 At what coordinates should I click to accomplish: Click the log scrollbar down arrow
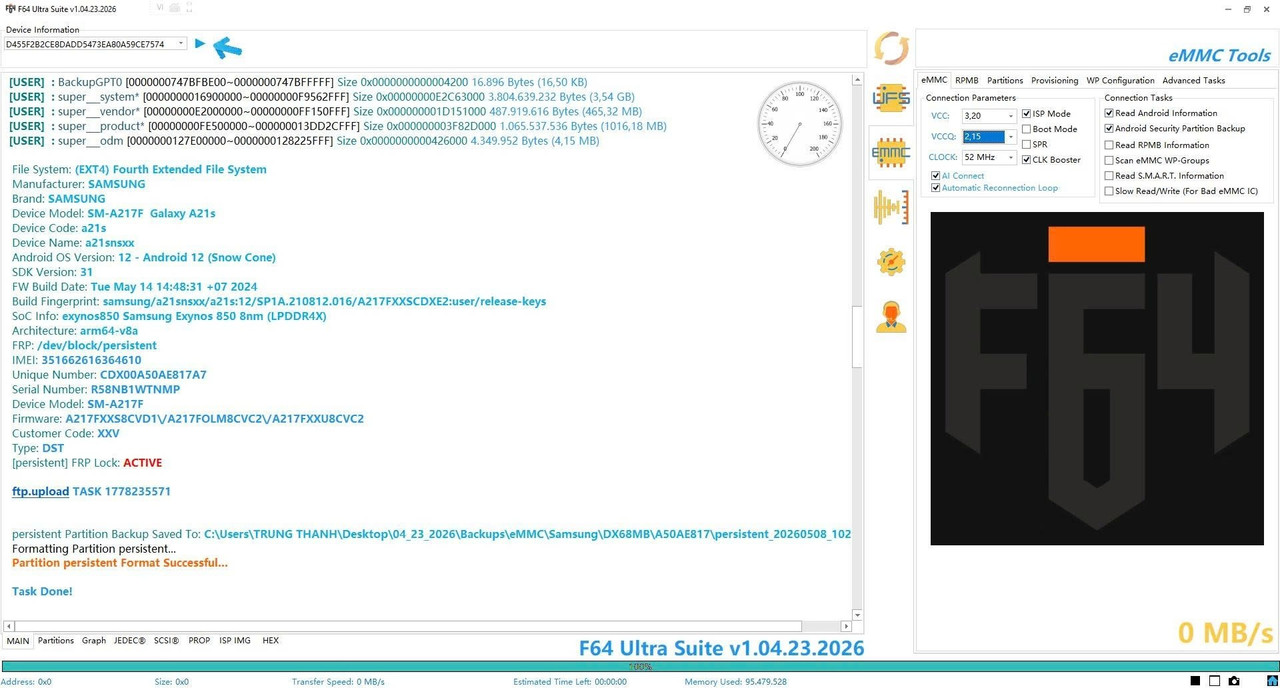[x=858, y=615]
